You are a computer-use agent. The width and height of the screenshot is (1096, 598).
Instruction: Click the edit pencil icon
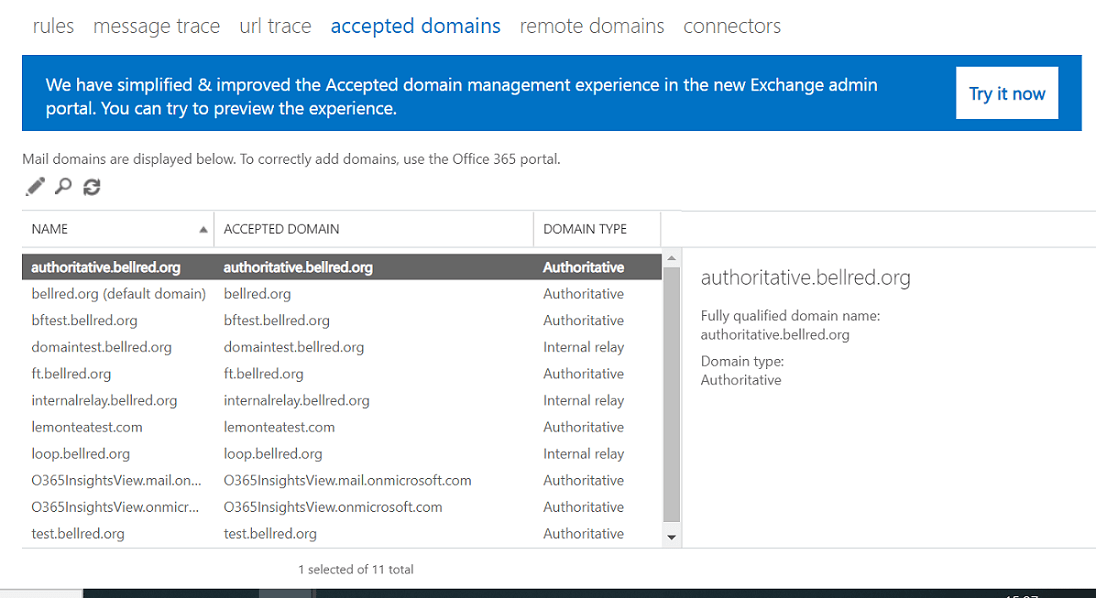(x=35, y=187)
